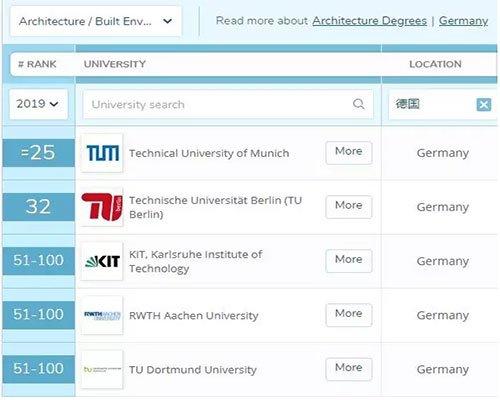Click the LOCATION column header
Image resolution: width=500 pixels, height=400 pixels.
(x=435, y=64)
